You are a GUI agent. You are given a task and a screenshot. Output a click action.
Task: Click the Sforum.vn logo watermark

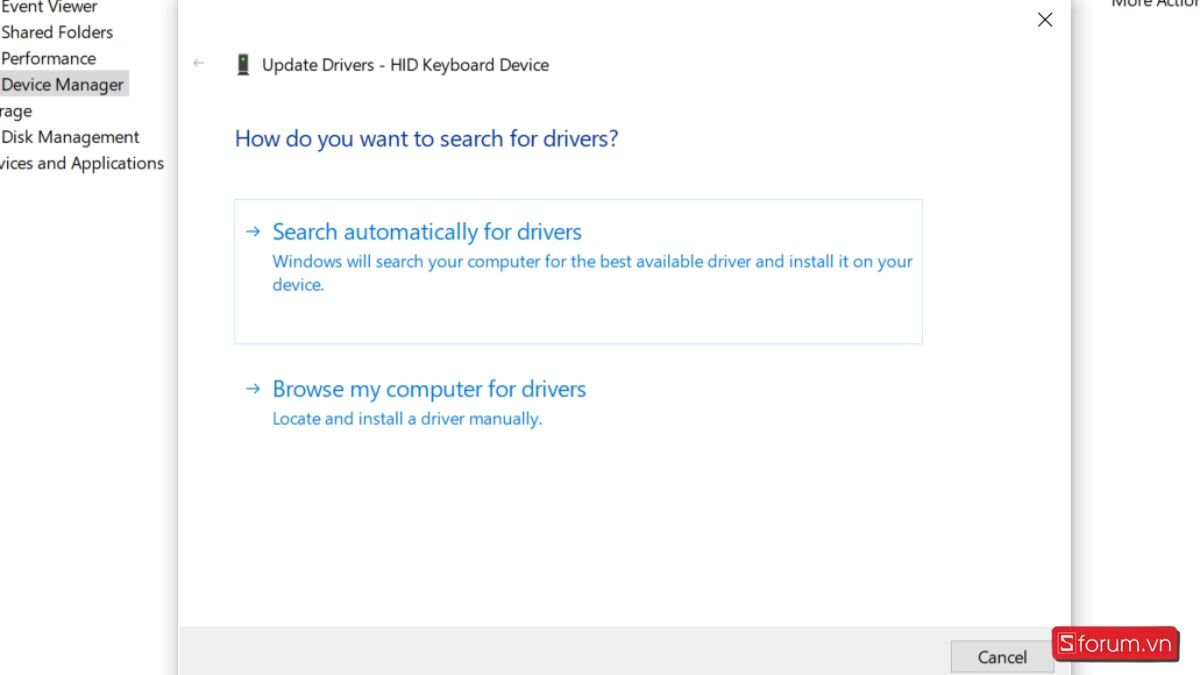(1116, 645)
